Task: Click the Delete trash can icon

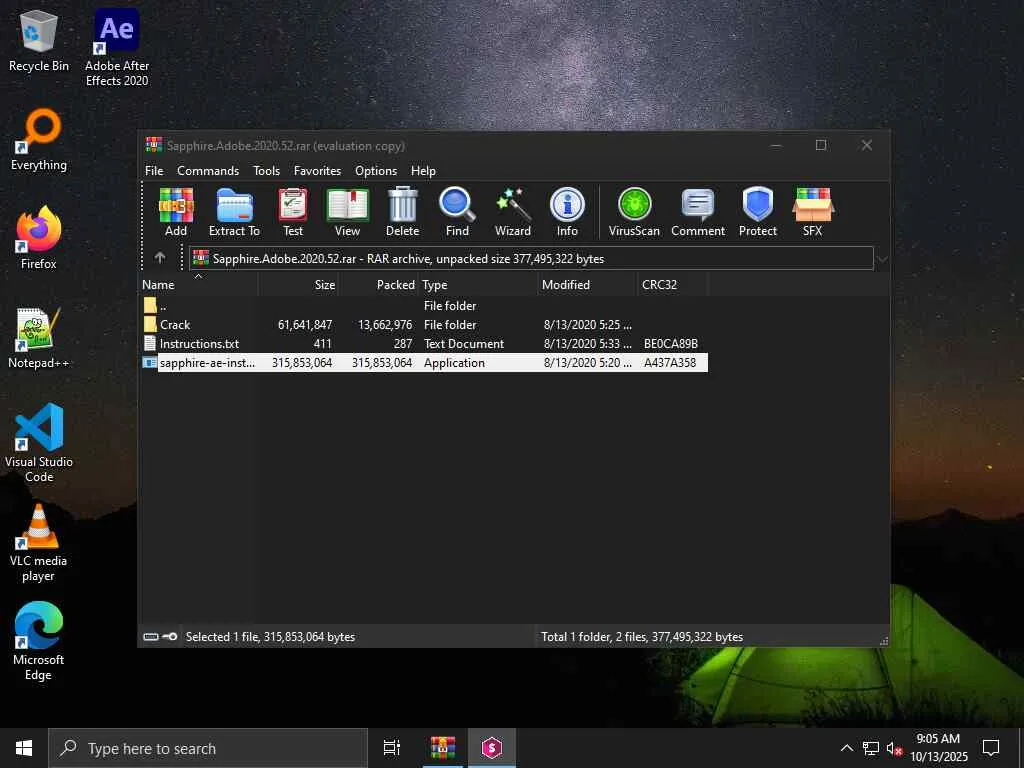Action: [402, 212]
